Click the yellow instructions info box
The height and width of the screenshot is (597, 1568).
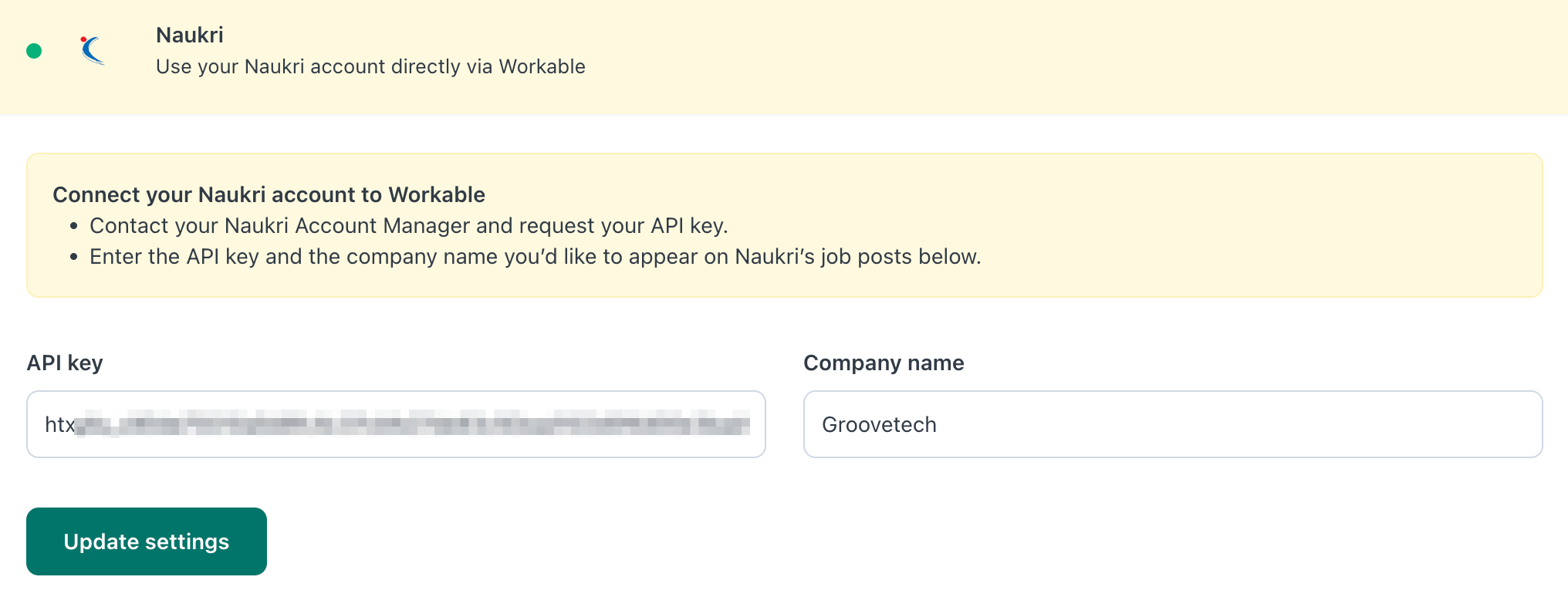tap(784, 225)
